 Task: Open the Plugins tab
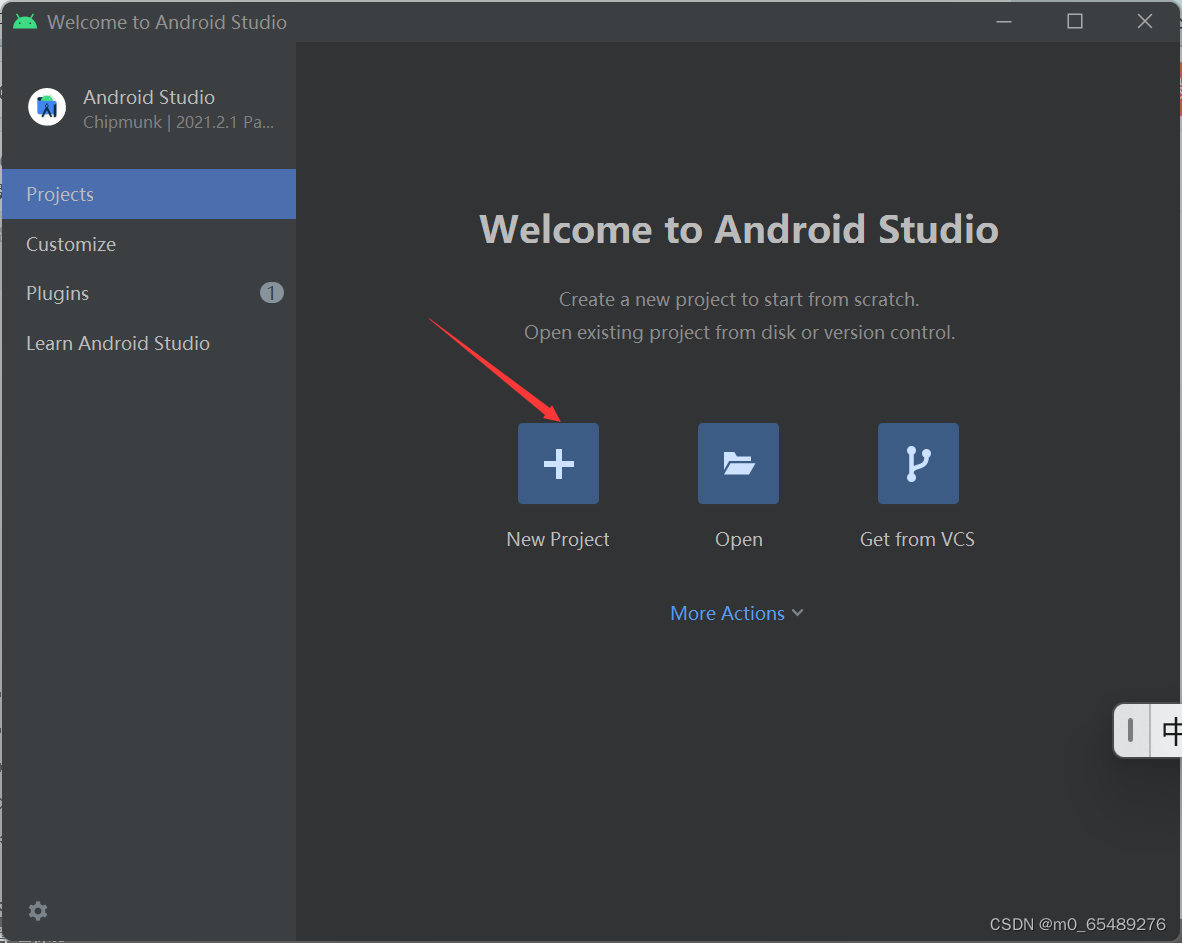coord(149,293)
